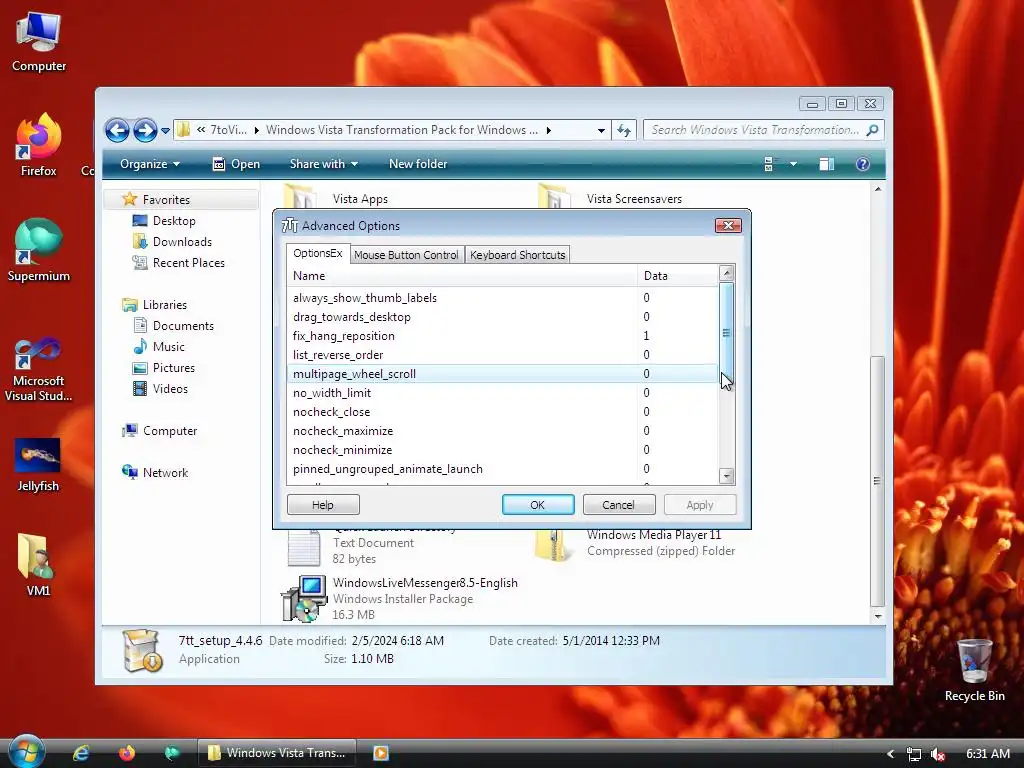Image resolution: width=1024 pixels, height=768 pixels.
Task: Open the Computer desktop icon
Action: click(39, 42)
